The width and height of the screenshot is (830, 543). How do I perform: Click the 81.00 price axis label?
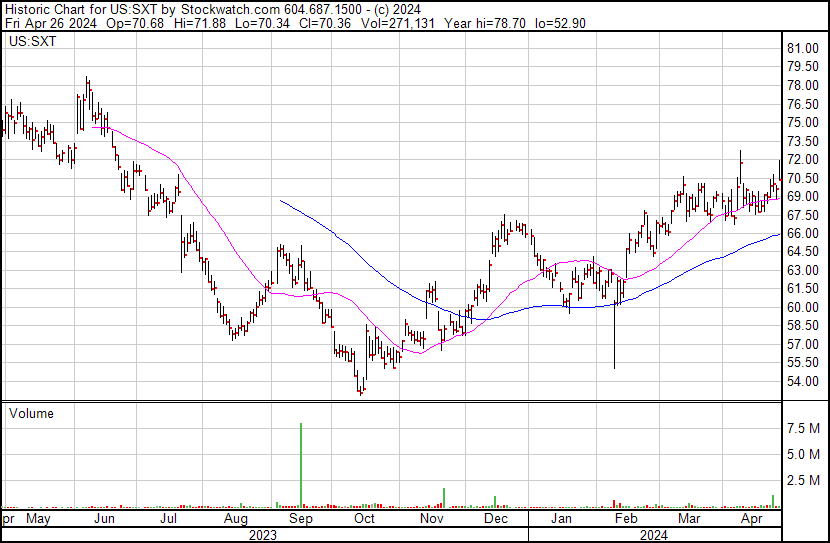tap(803, 48)
